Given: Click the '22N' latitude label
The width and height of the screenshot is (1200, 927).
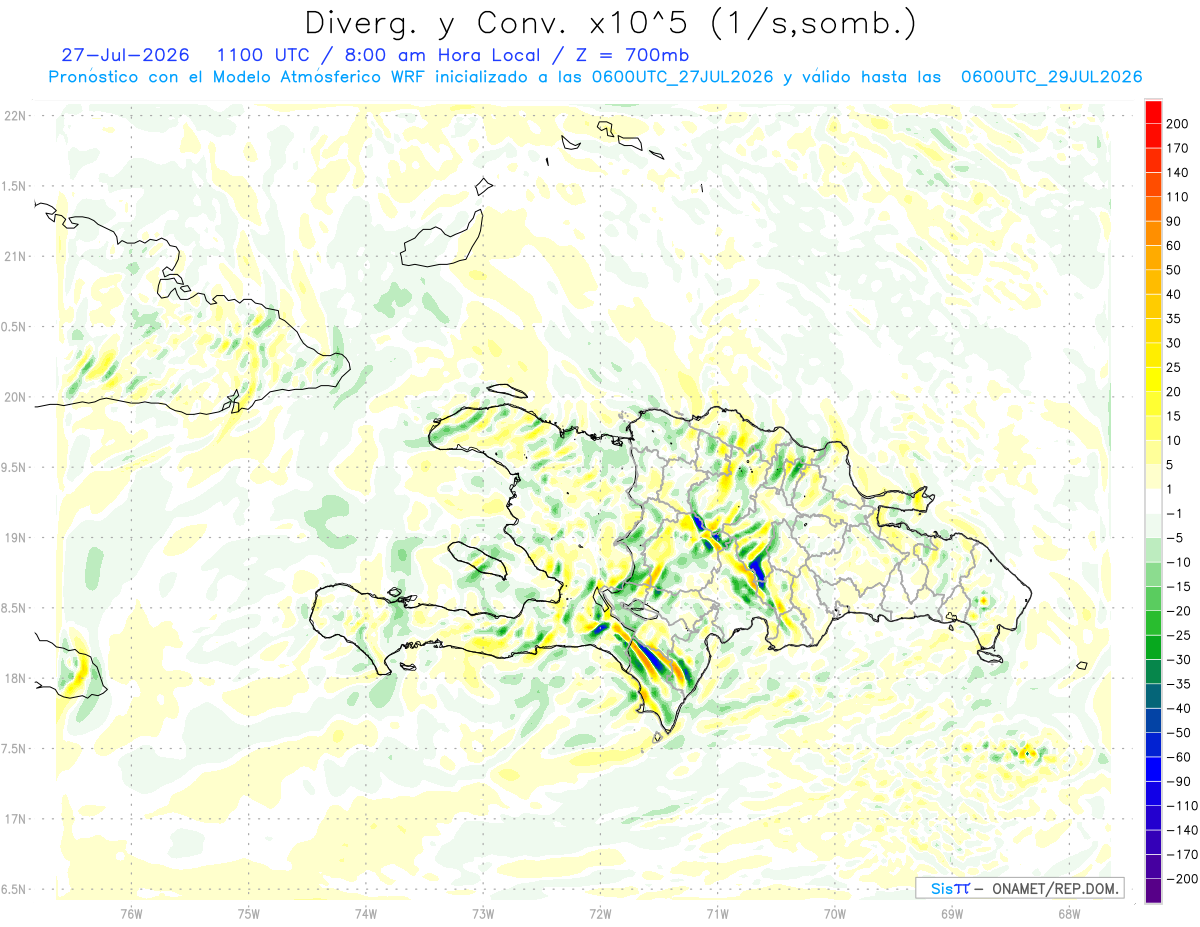Looking at the screenshot, I should click(x=15, y=116).
